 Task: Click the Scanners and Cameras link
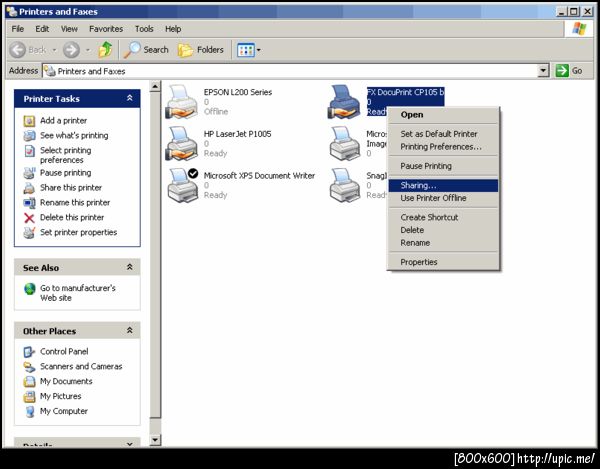click(81, 366)
